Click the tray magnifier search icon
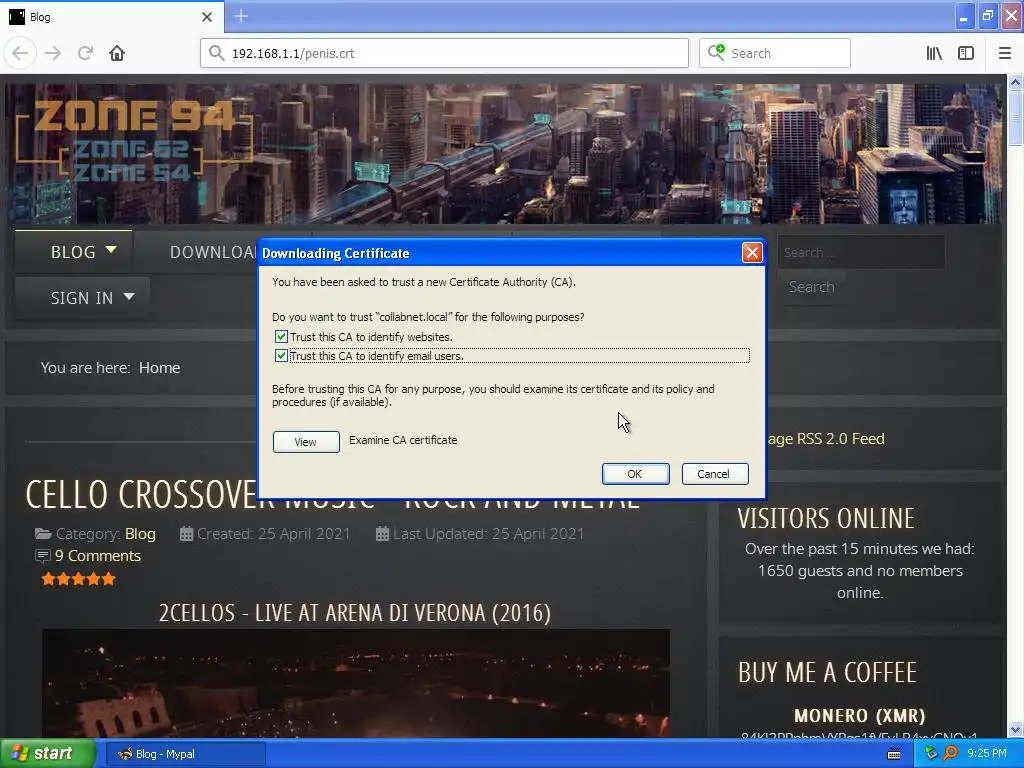Screen dimensions: 1024x768 tap(951, 753)
